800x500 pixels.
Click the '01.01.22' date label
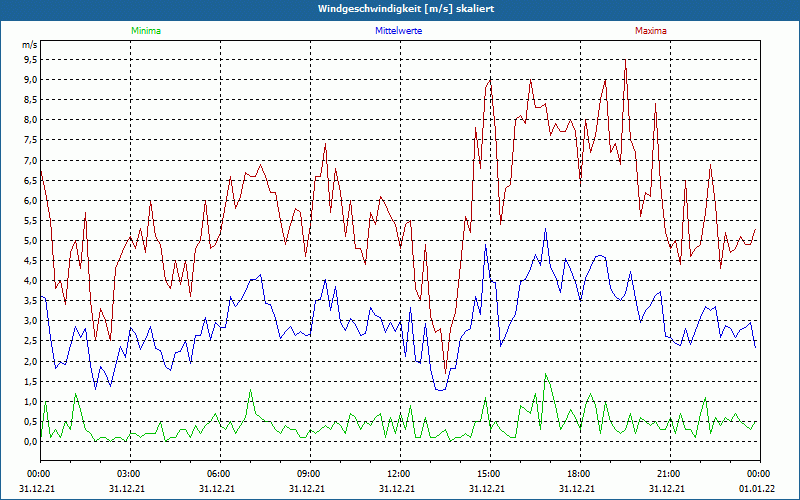tap(756, 489)
